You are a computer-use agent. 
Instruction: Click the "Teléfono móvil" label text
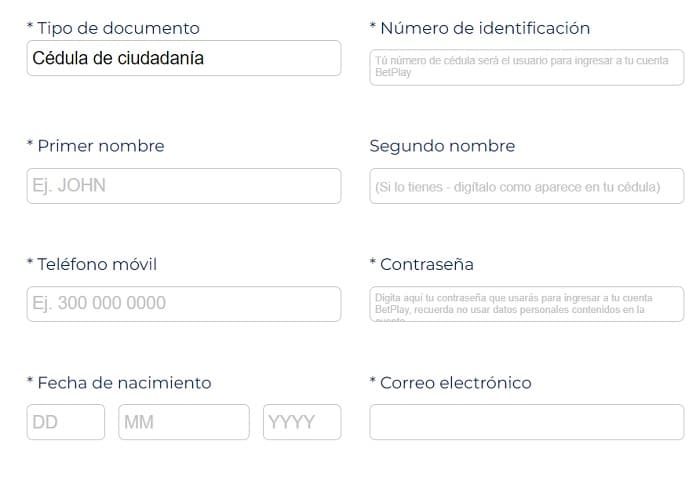(97, 264)
